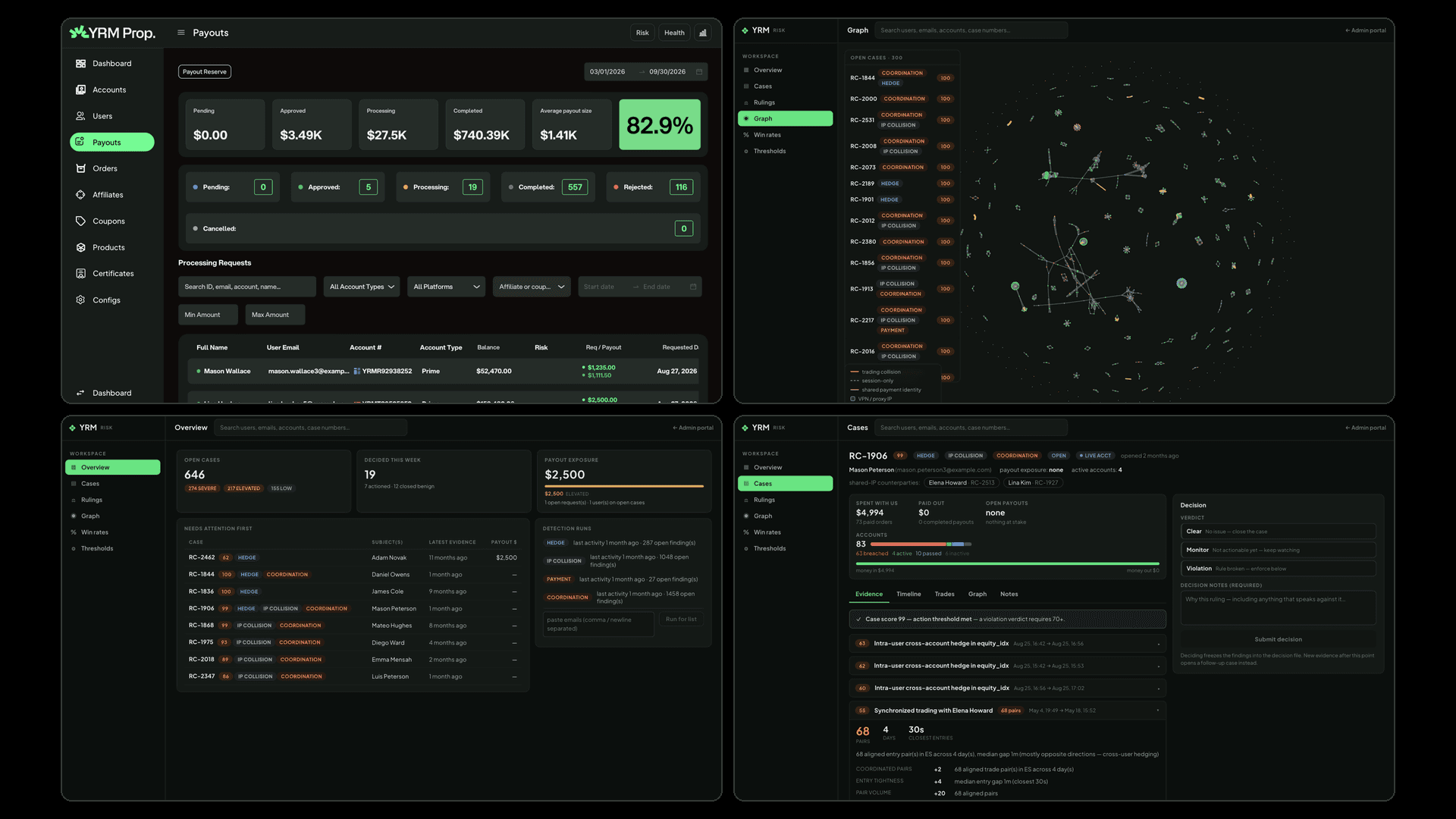The width and height of the screenshot is (1456, 819).
Task: Select the Monitor verdict option
Action: click(1278, 550)
